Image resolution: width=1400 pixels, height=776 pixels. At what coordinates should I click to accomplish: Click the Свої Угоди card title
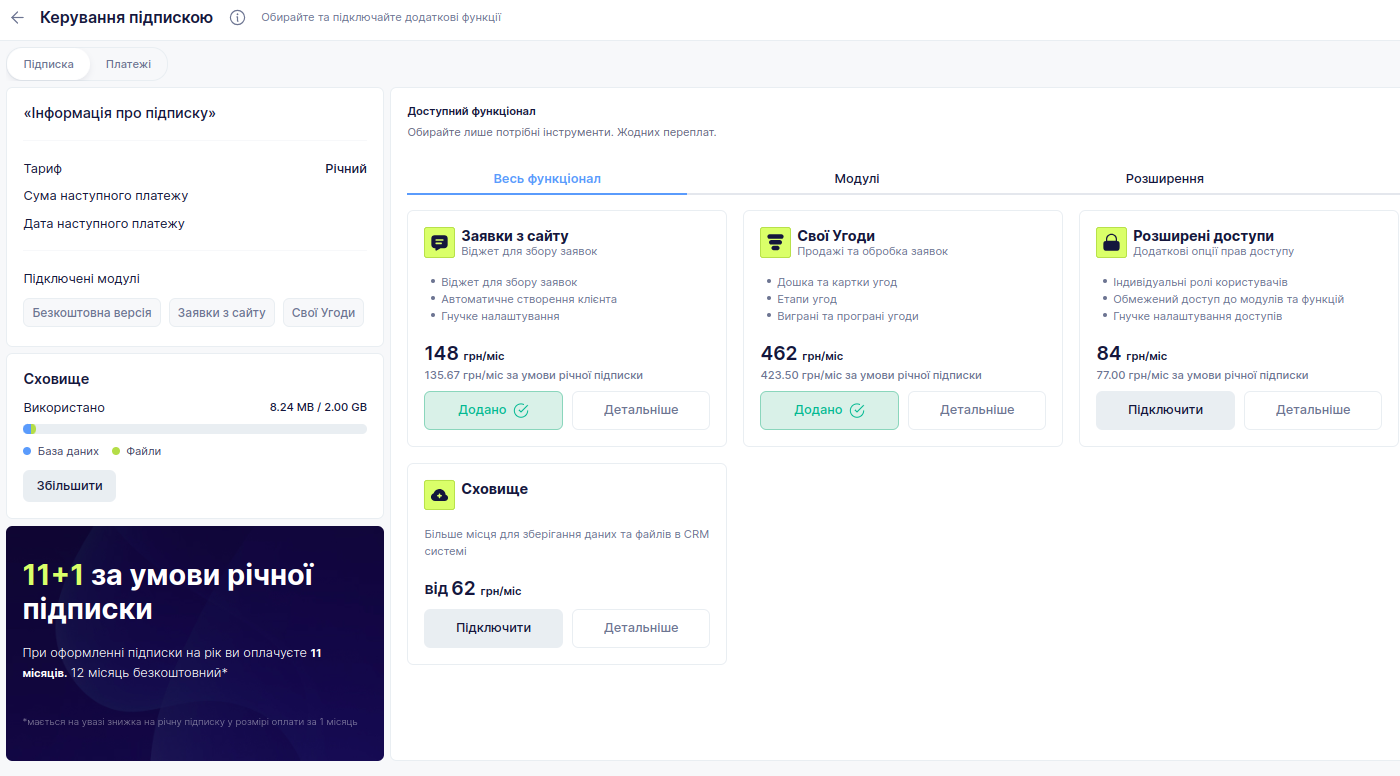[x=836, y=236]
